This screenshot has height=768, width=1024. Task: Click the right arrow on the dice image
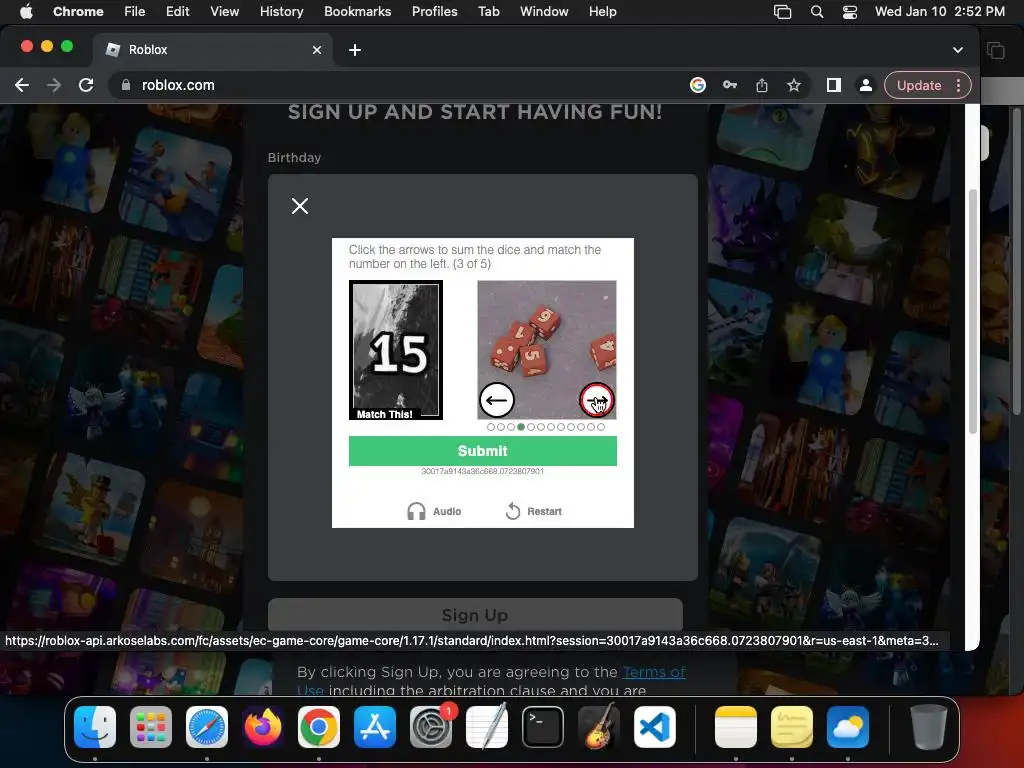(596, 400)
